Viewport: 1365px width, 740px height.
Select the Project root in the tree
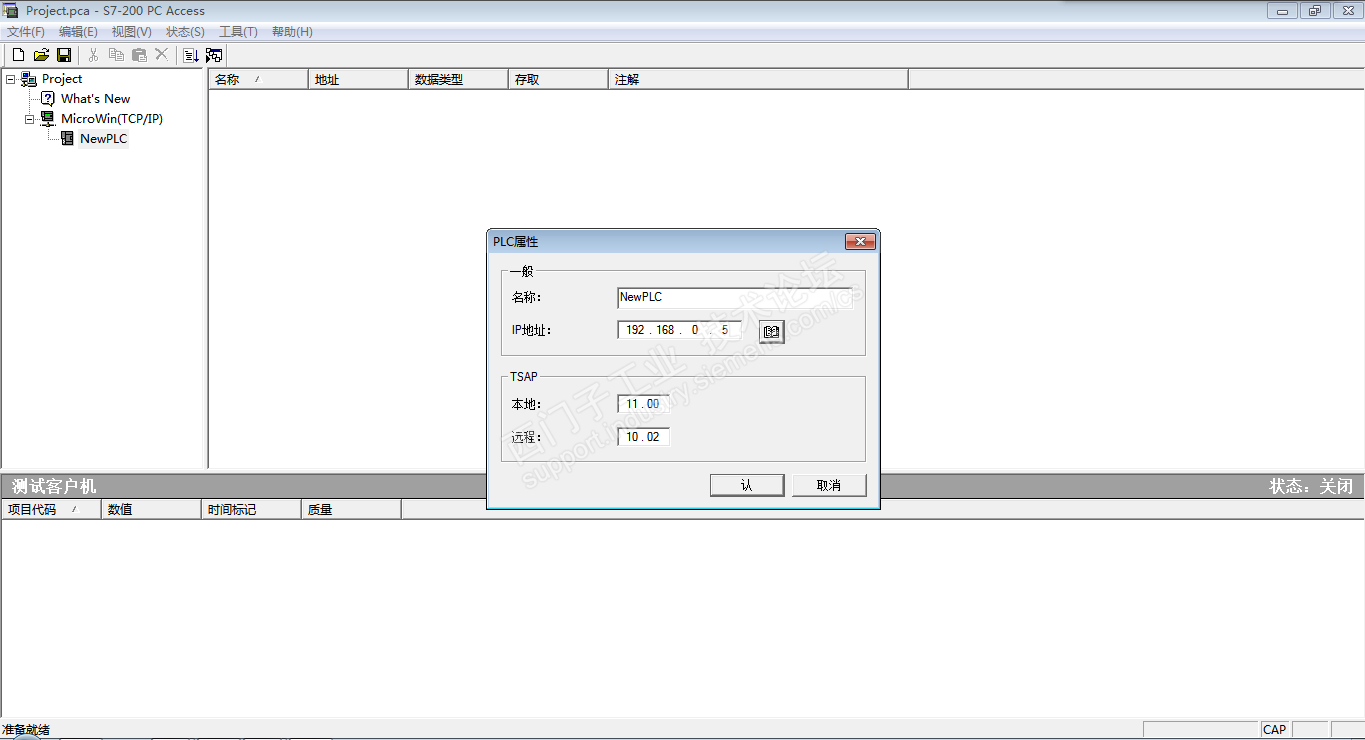pyautogui.click(x=62, y=79)
